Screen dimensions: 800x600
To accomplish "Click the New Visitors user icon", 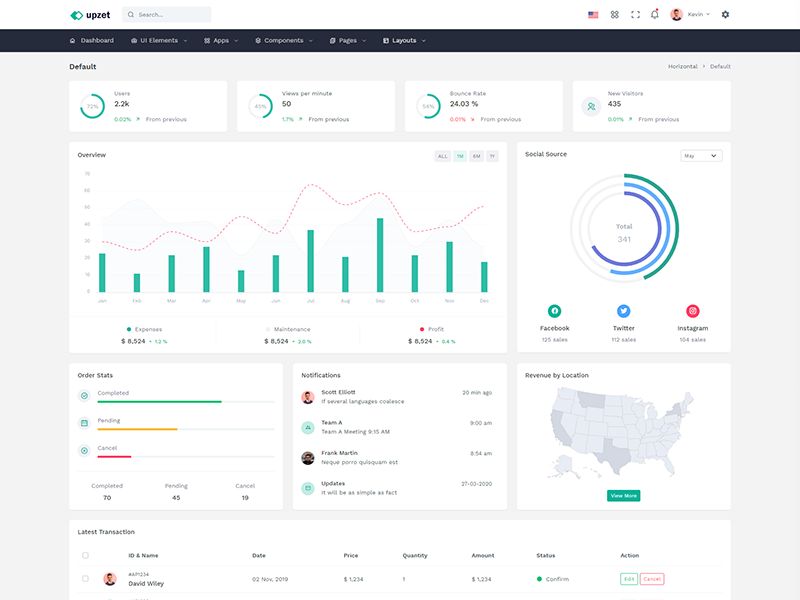I will 591,107.
